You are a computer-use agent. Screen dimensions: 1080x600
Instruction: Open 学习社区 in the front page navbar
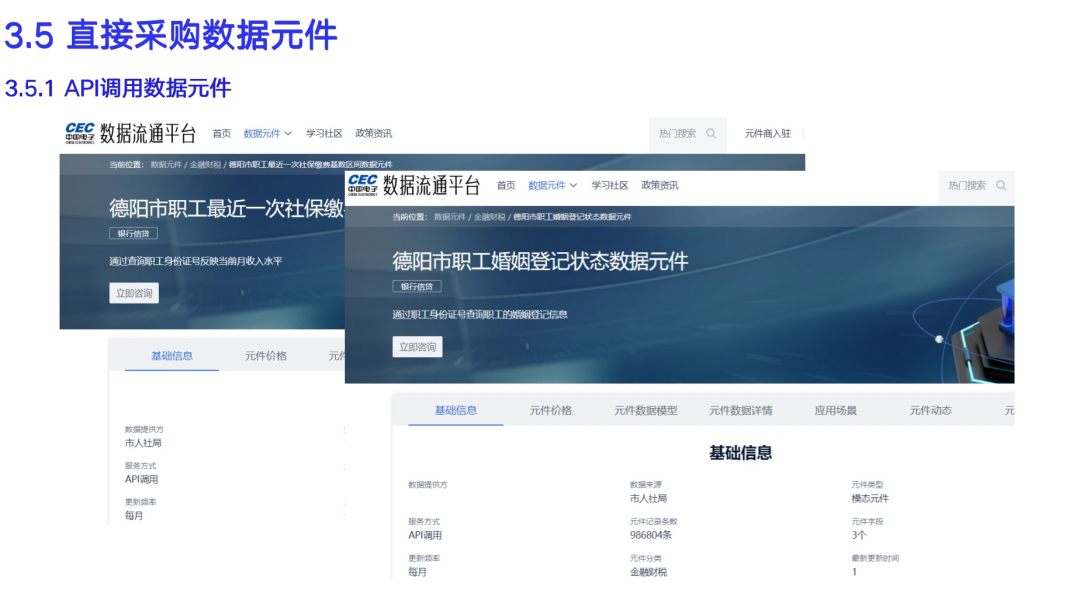click(609, 186)
